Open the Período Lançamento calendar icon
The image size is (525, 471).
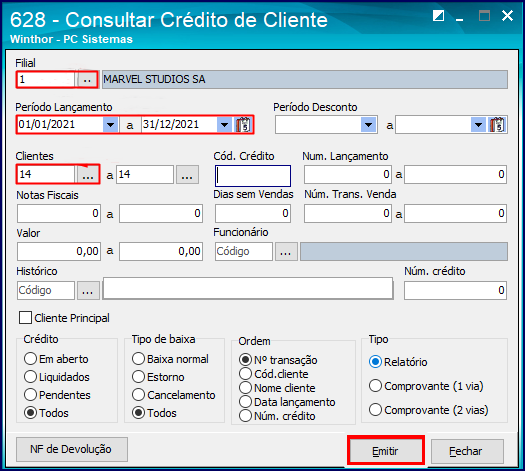[243, 125]
